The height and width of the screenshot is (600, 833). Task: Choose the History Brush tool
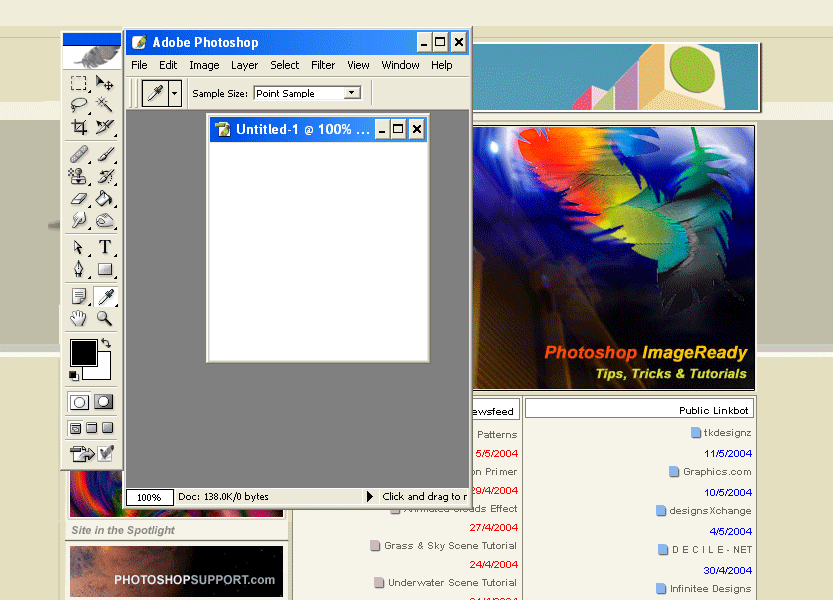(104, 176)
